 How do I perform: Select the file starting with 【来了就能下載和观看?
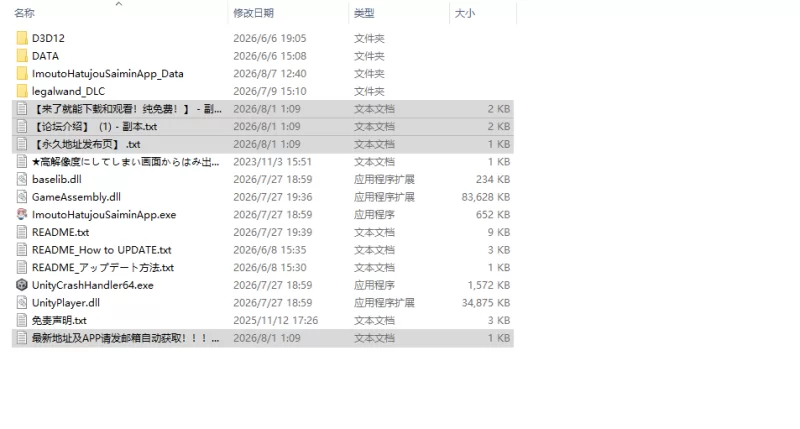click(x=127, y=109)
